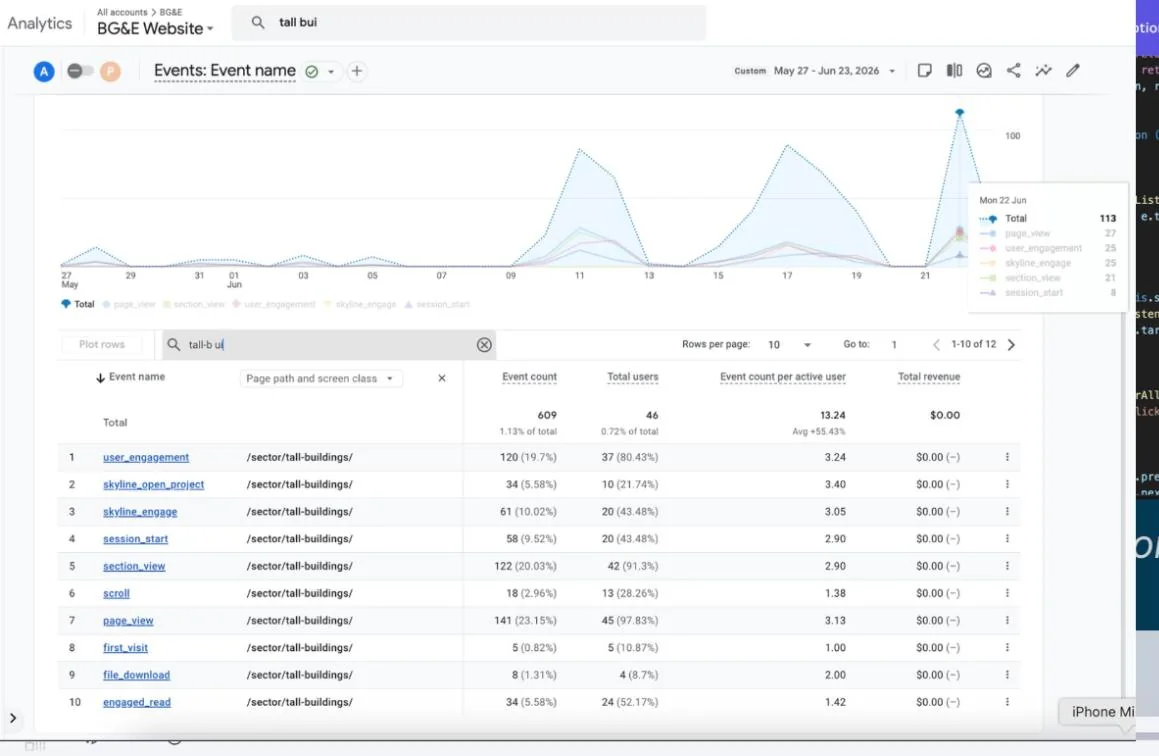Toggle section_view series in chart legend

tap(194, 304)
